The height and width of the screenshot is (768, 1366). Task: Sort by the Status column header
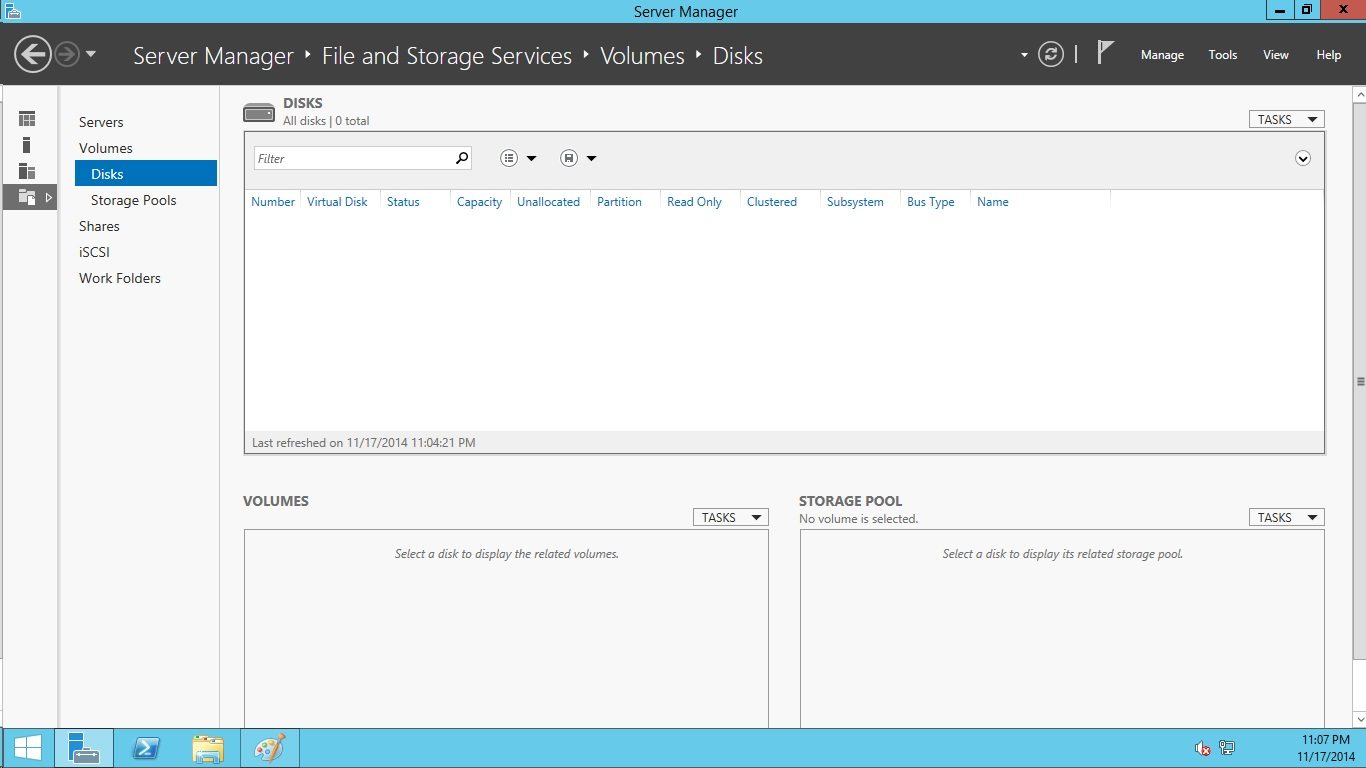[404, 202]
